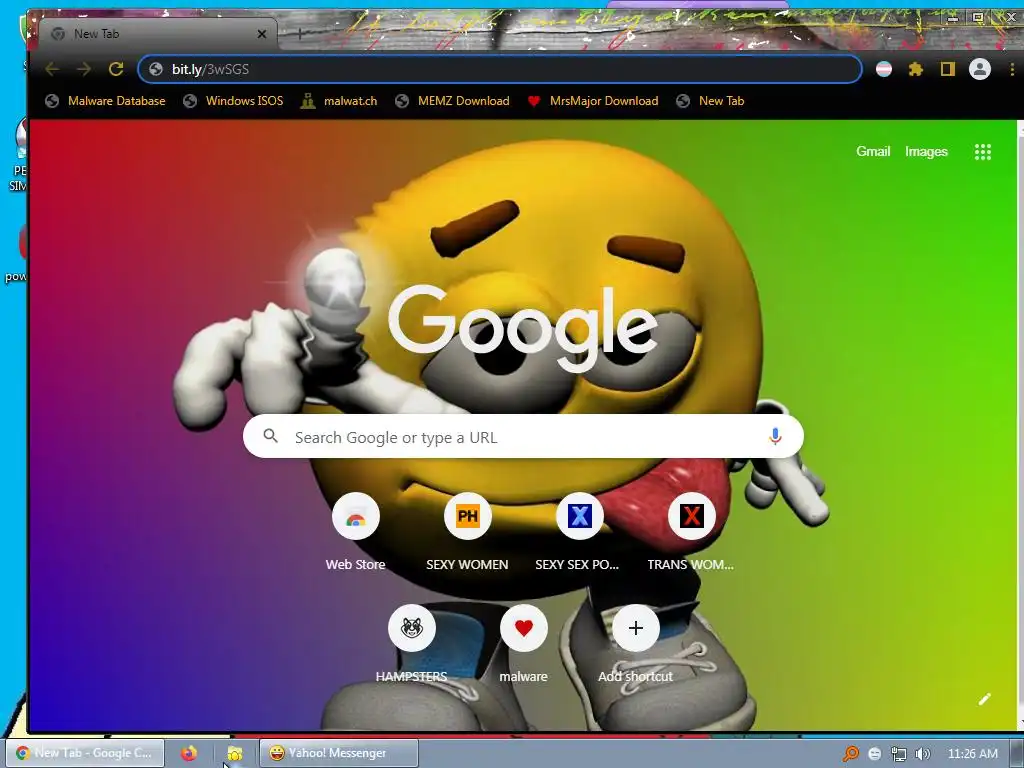The width and height of the screenshot is (1024, 768).
Task: Open Gmail link
Action: pos(873,152)
